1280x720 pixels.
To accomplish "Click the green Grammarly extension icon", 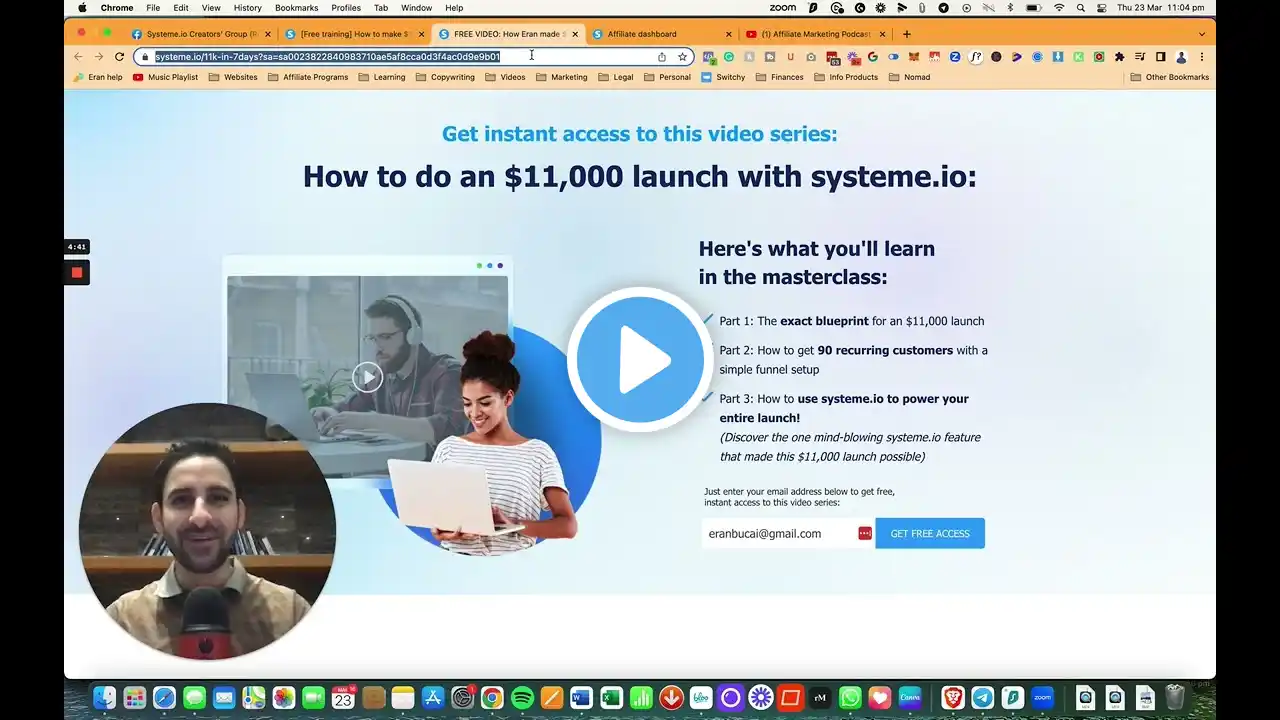I will point(729,57).
